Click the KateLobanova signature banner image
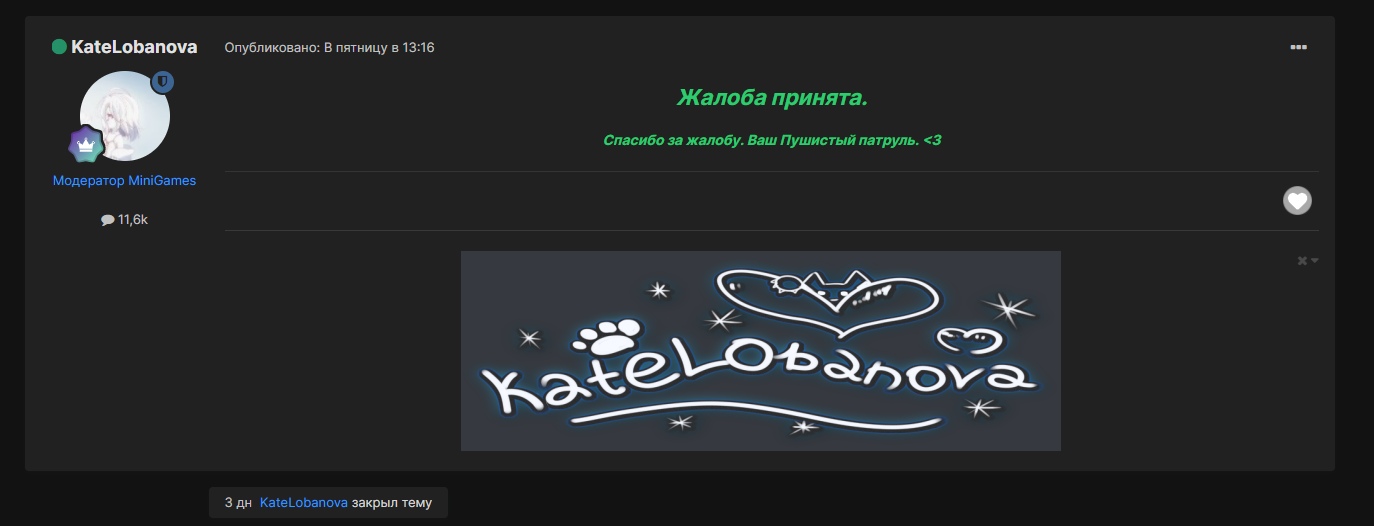 coord(760,351)
